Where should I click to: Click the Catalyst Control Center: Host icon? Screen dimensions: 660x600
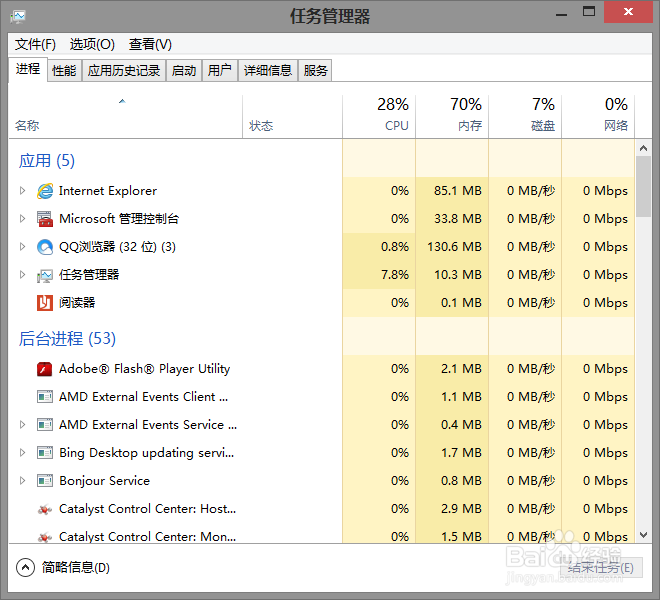tap(45, 509)
